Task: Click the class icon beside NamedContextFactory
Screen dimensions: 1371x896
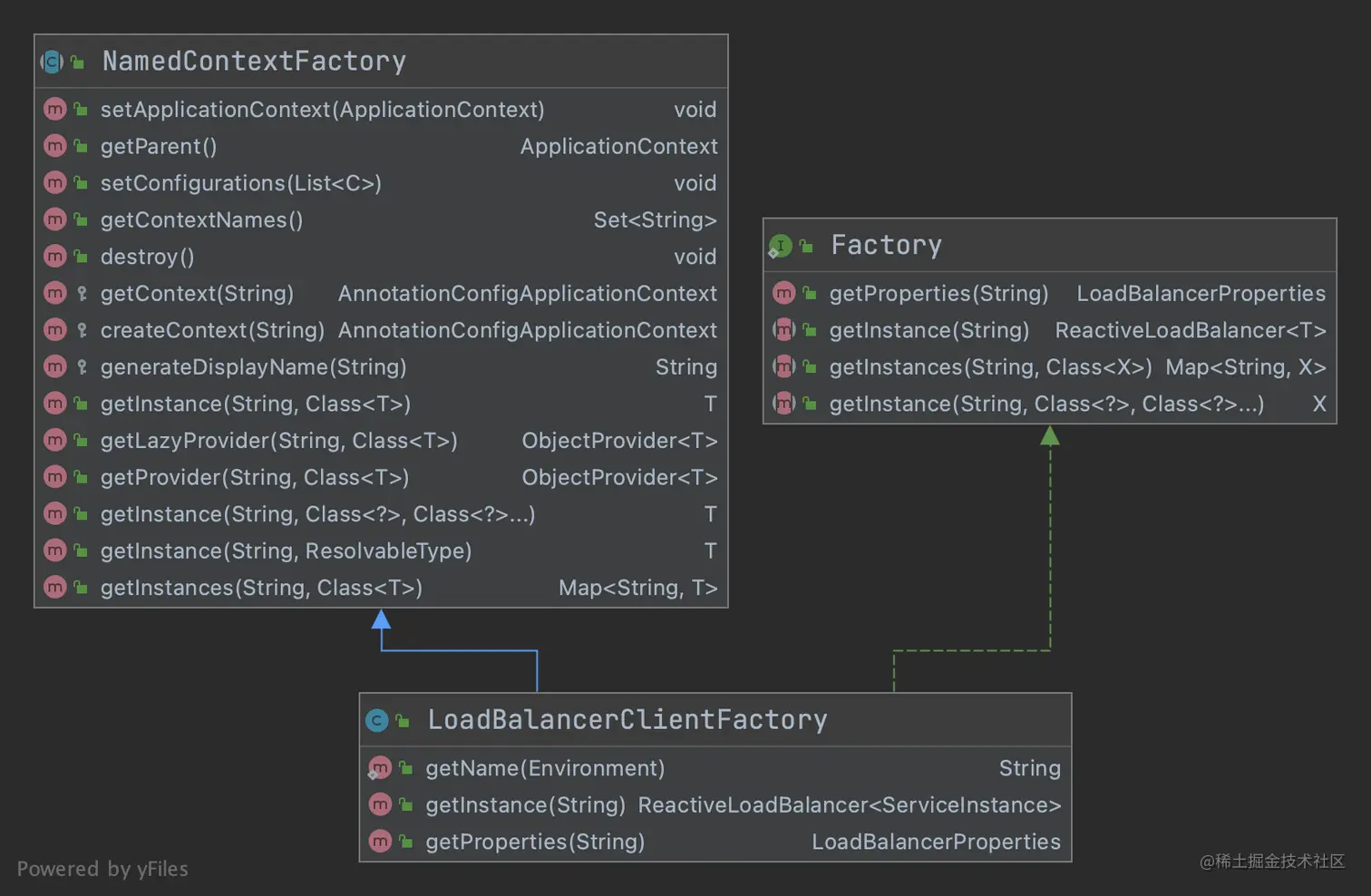Action: pyautogui.click(x=52, y=61)
